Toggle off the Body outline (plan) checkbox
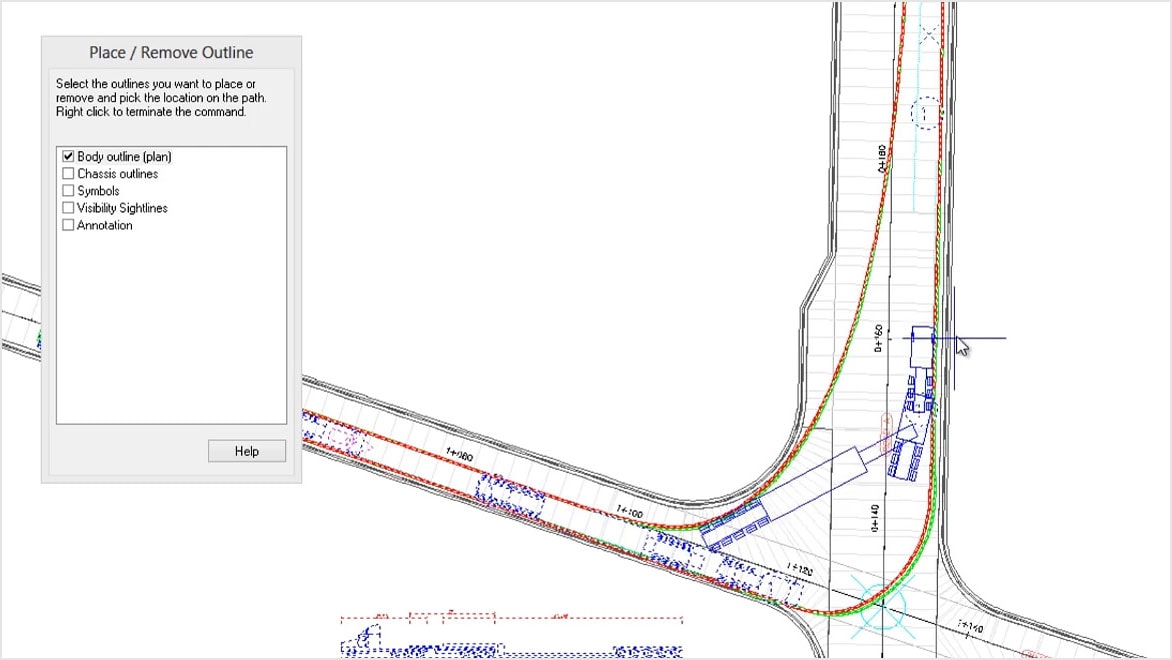1172x660 pixels. 68,156
